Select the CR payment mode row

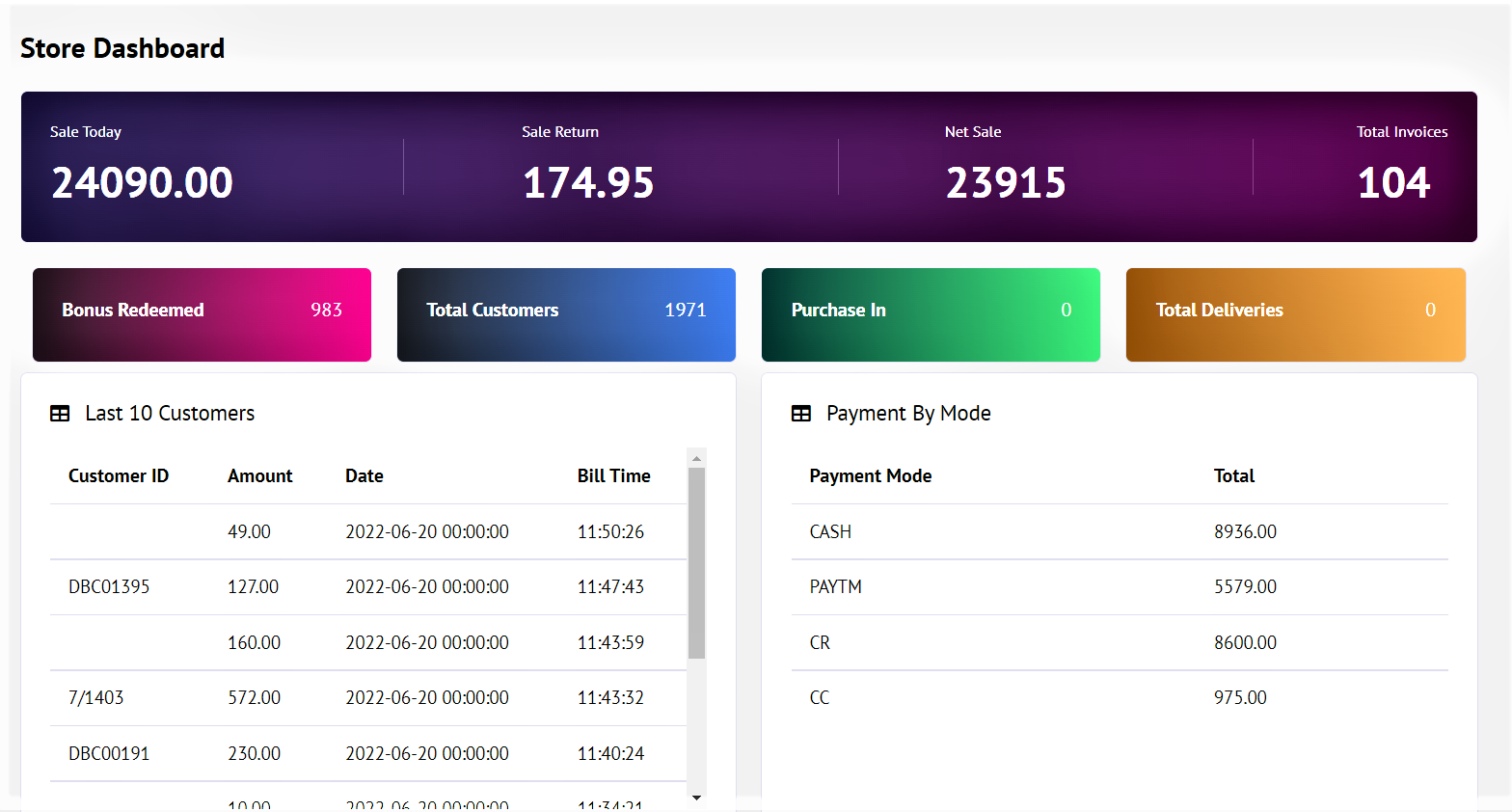(x=1120, y=642)
